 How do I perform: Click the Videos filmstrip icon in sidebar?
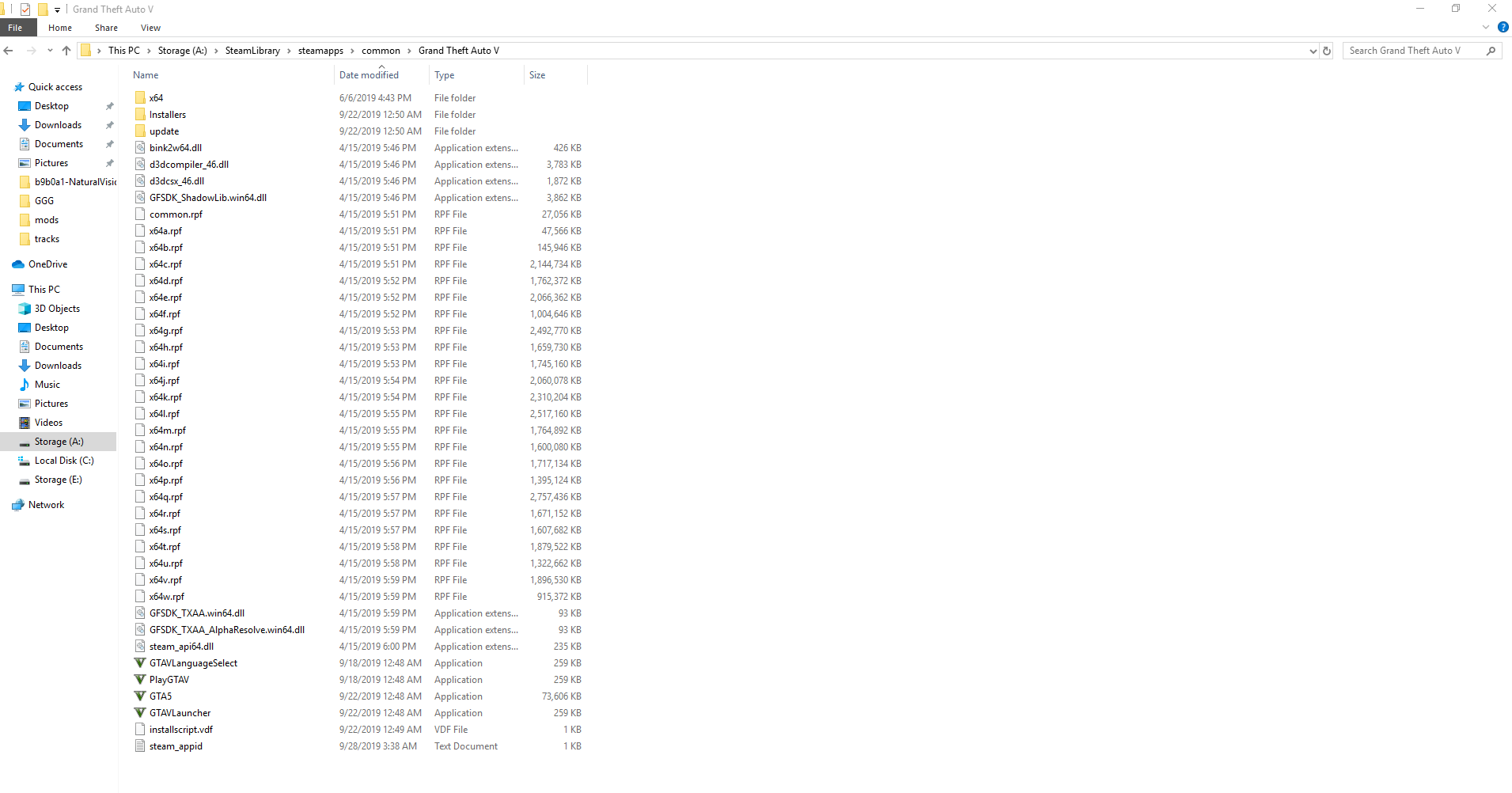[25, 423]
